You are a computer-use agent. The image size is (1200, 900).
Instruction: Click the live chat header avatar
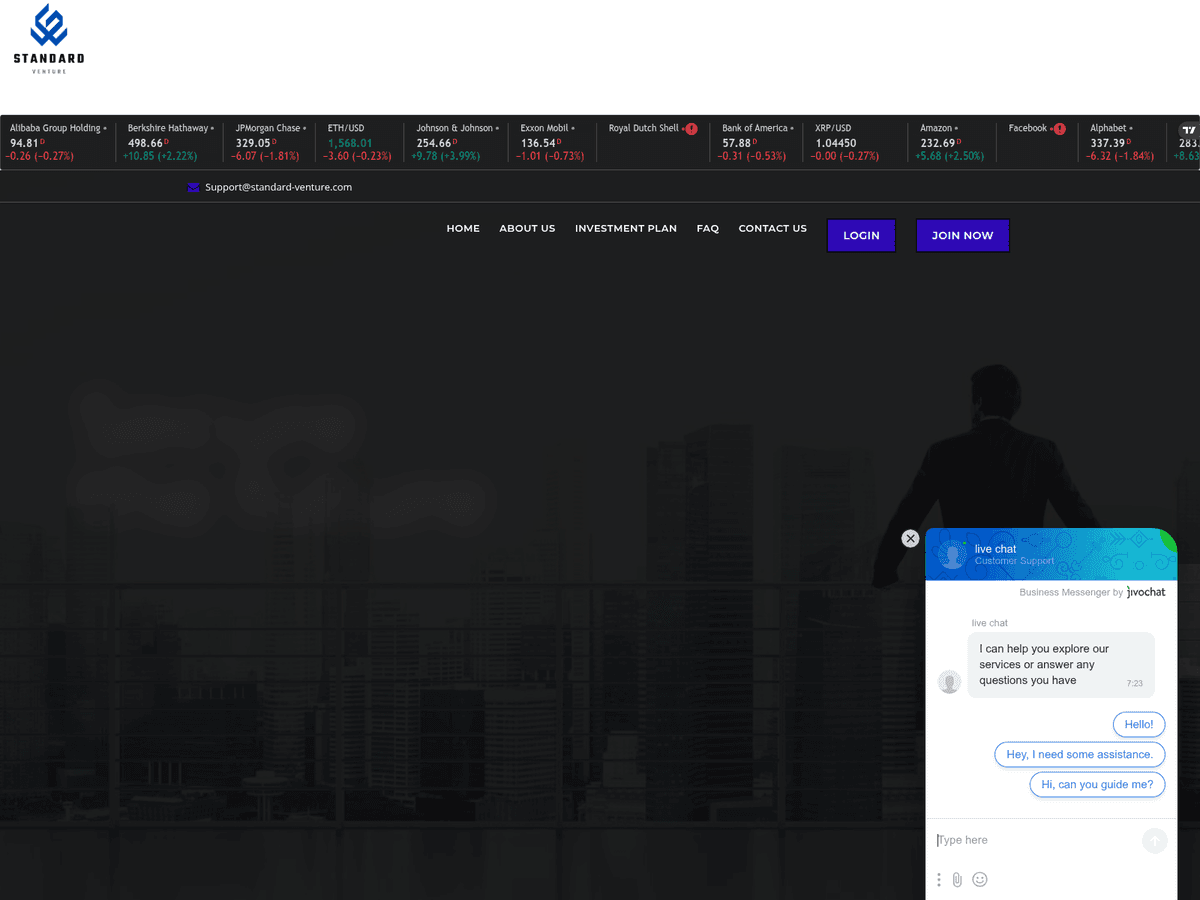pos(953,555)
